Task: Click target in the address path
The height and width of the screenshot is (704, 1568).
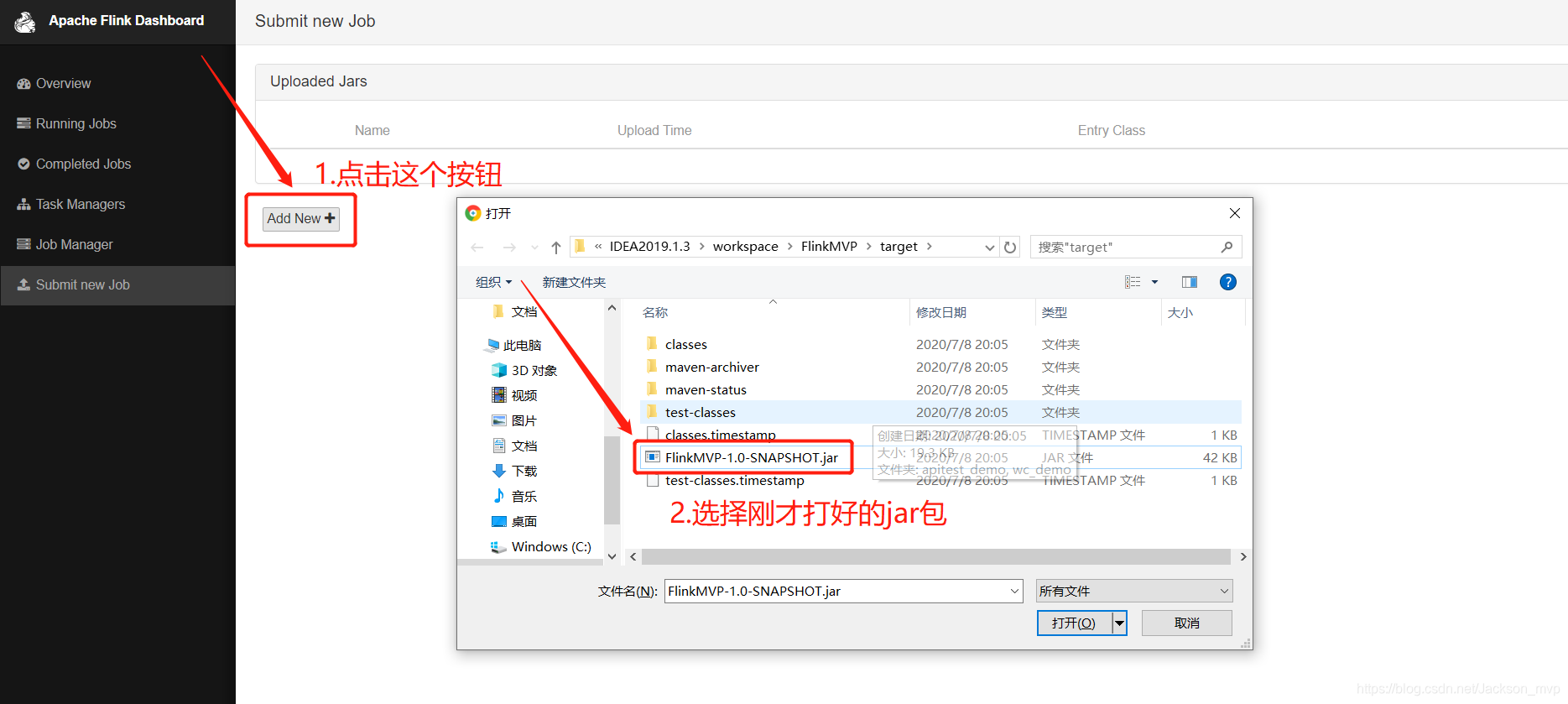Action: 899,246
